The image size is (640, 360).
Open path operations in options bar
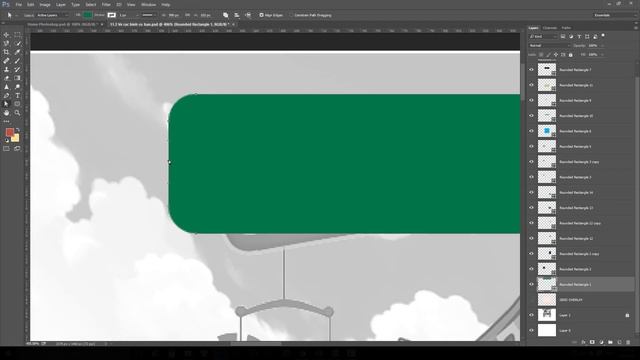click(226, 15)
